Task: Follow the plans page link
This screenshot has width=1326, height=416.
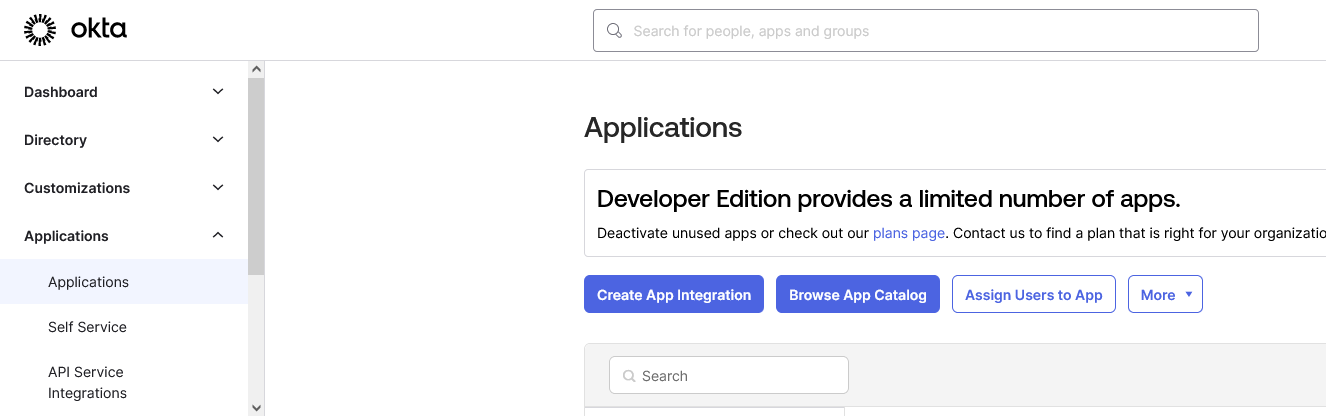Action: click(x=909, y=233)
